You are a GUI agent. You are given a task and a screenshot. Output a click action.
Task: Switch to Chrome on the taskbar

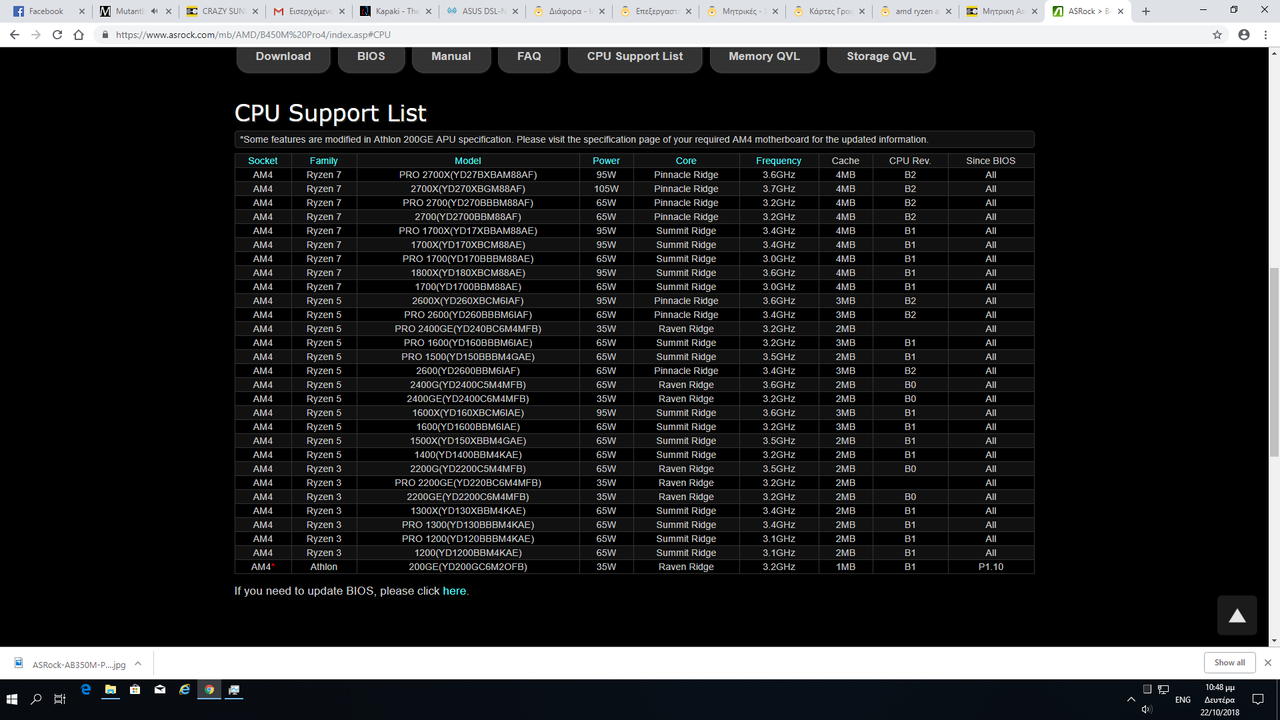coord(209,690)
